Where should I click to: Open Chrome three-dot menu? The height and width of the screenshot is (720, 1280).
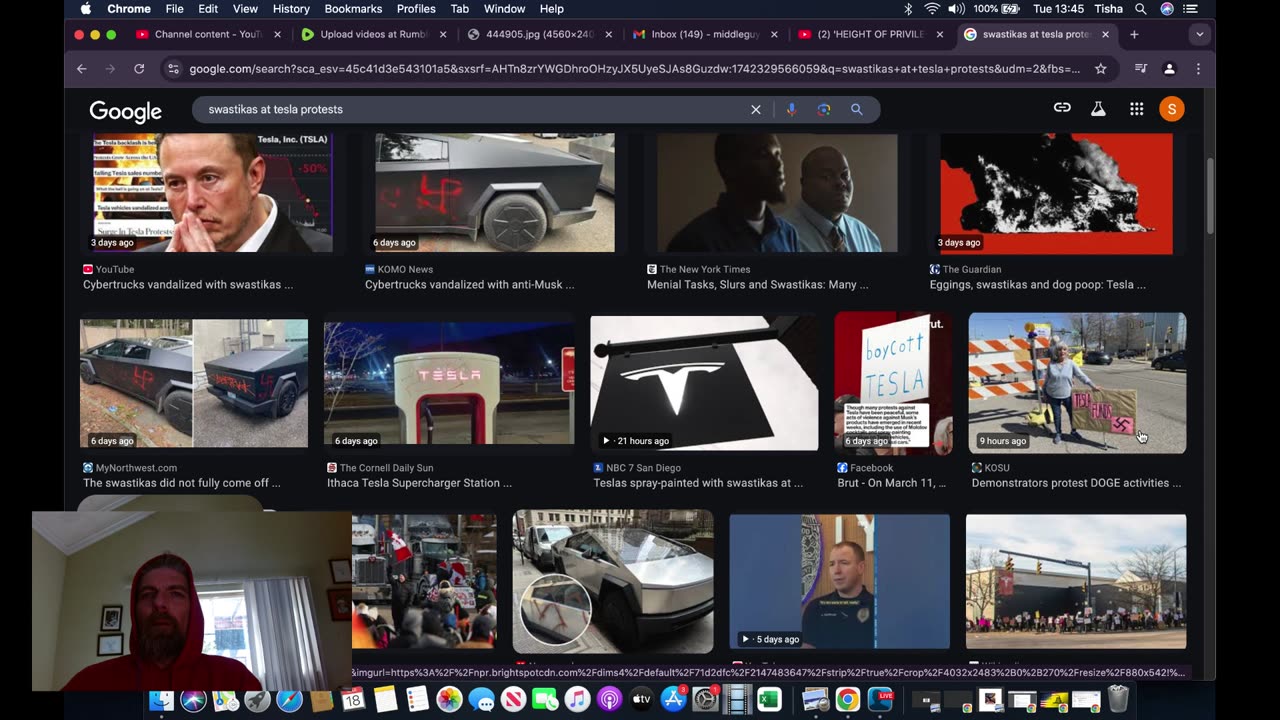pyautogui.click(x=1198, y=69)
